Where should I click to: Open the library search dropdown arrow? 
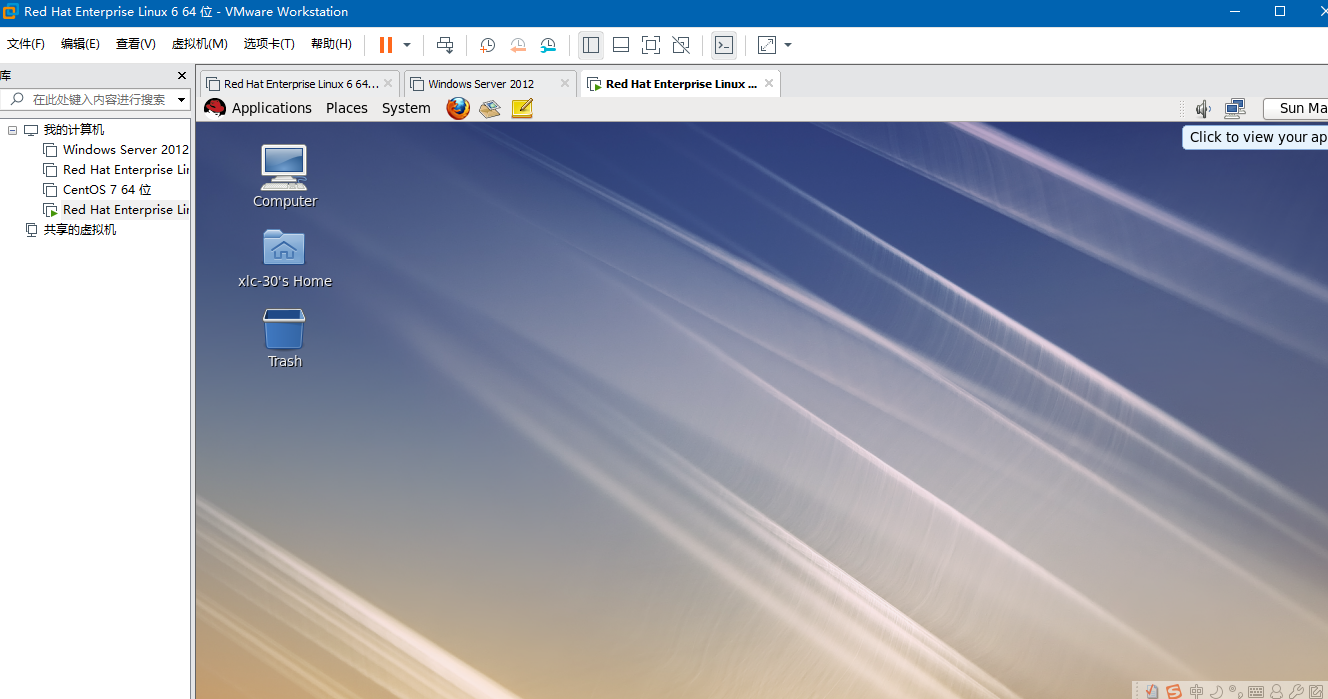[182, 99]
